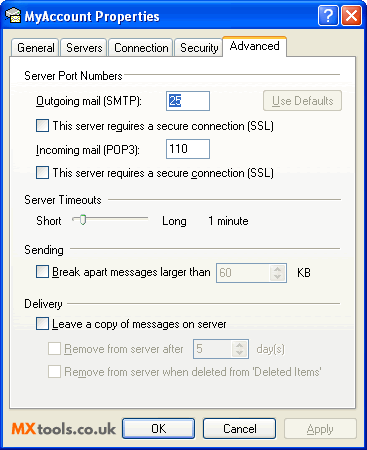Image resolution: width=367 pixels, height=450 pixels.
Task: Check Break apart messages larger than
Action: [42, 272]
